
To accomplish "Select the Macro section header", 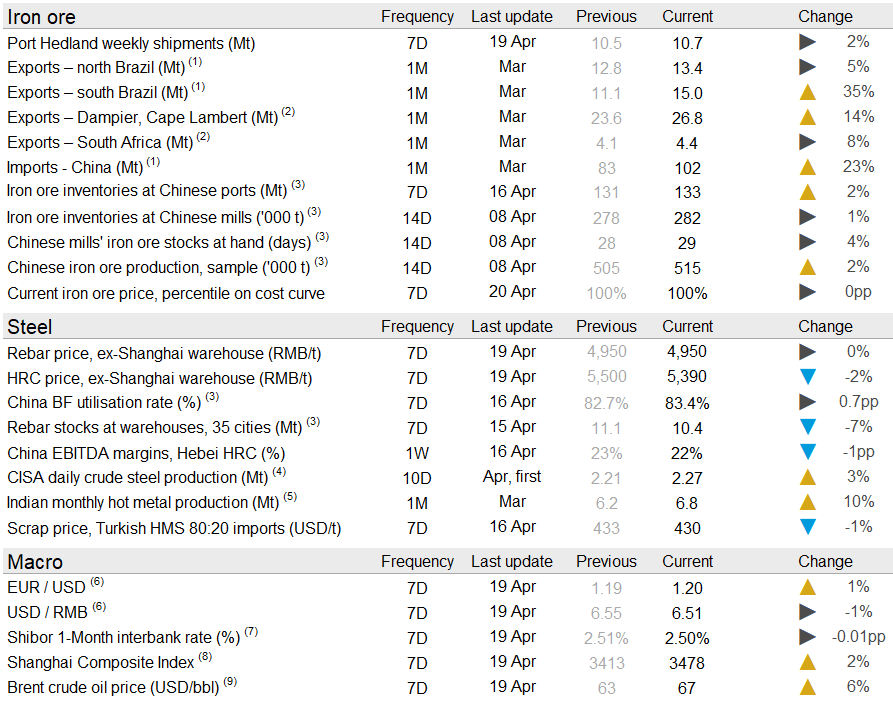I will tap(35, 562).
